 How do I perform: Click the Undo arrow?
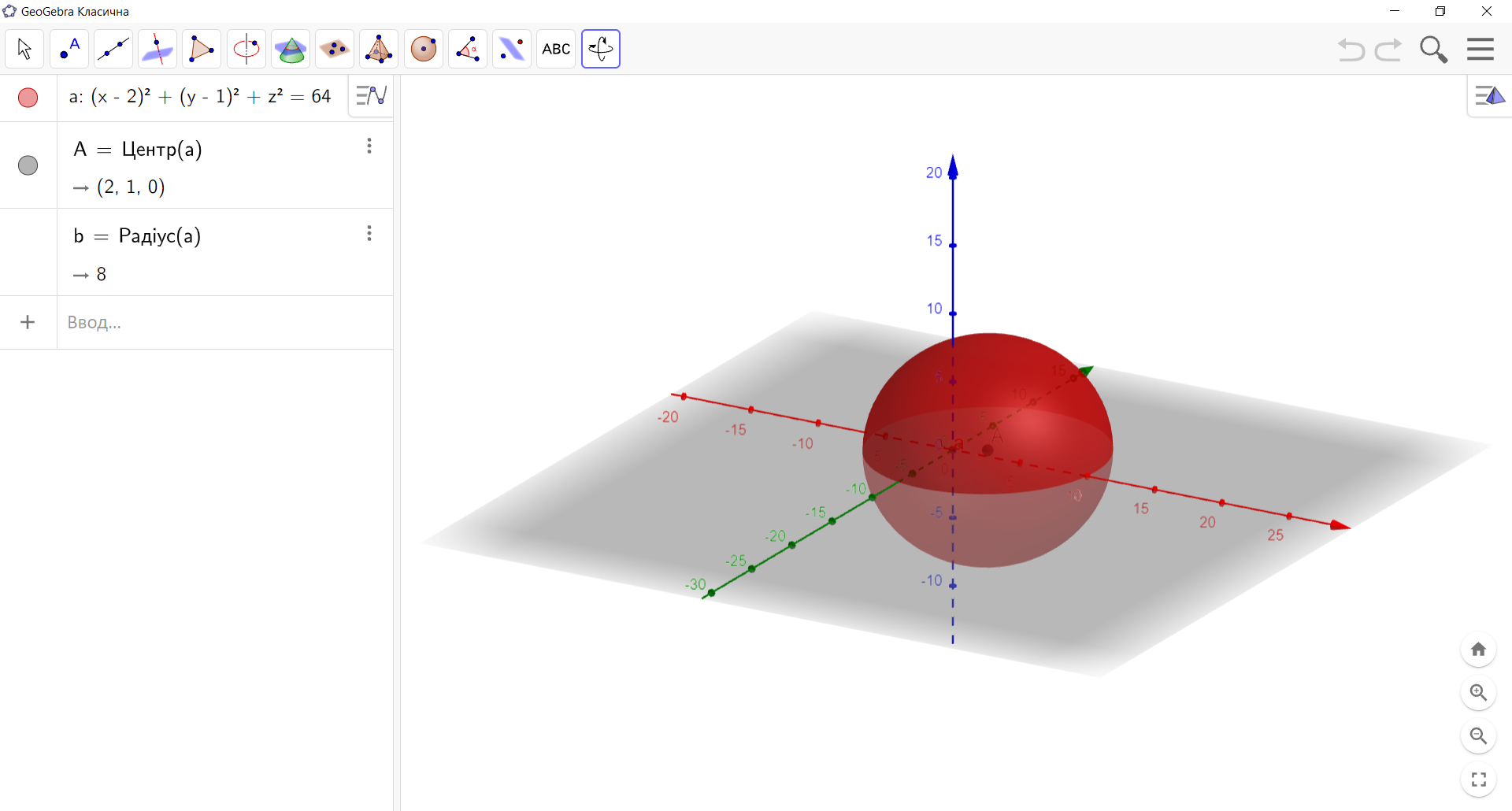(1351, 49)
